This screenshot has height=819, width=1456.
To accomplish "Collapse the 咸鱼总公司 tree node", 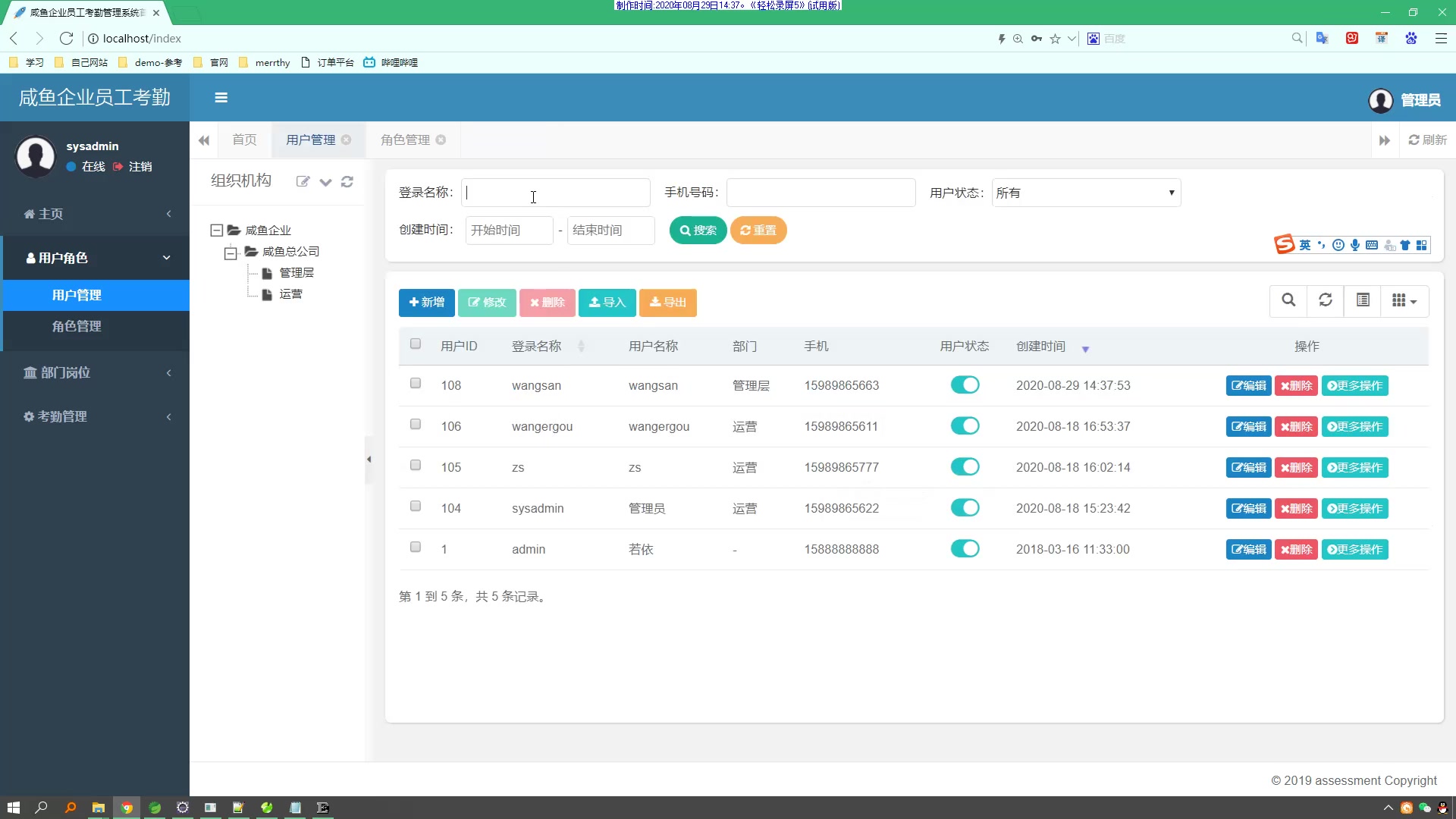I will [x=231, y=253].
